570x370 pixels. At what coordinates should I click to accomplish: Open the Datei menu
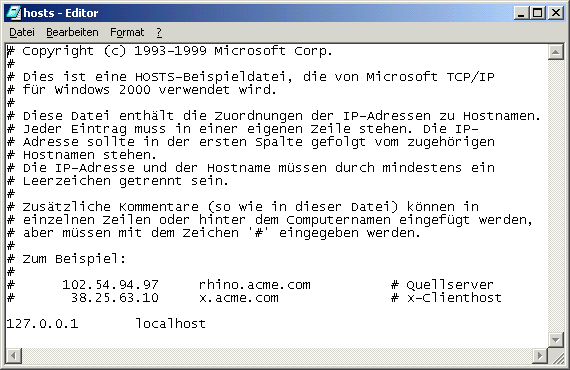point(22,33)
